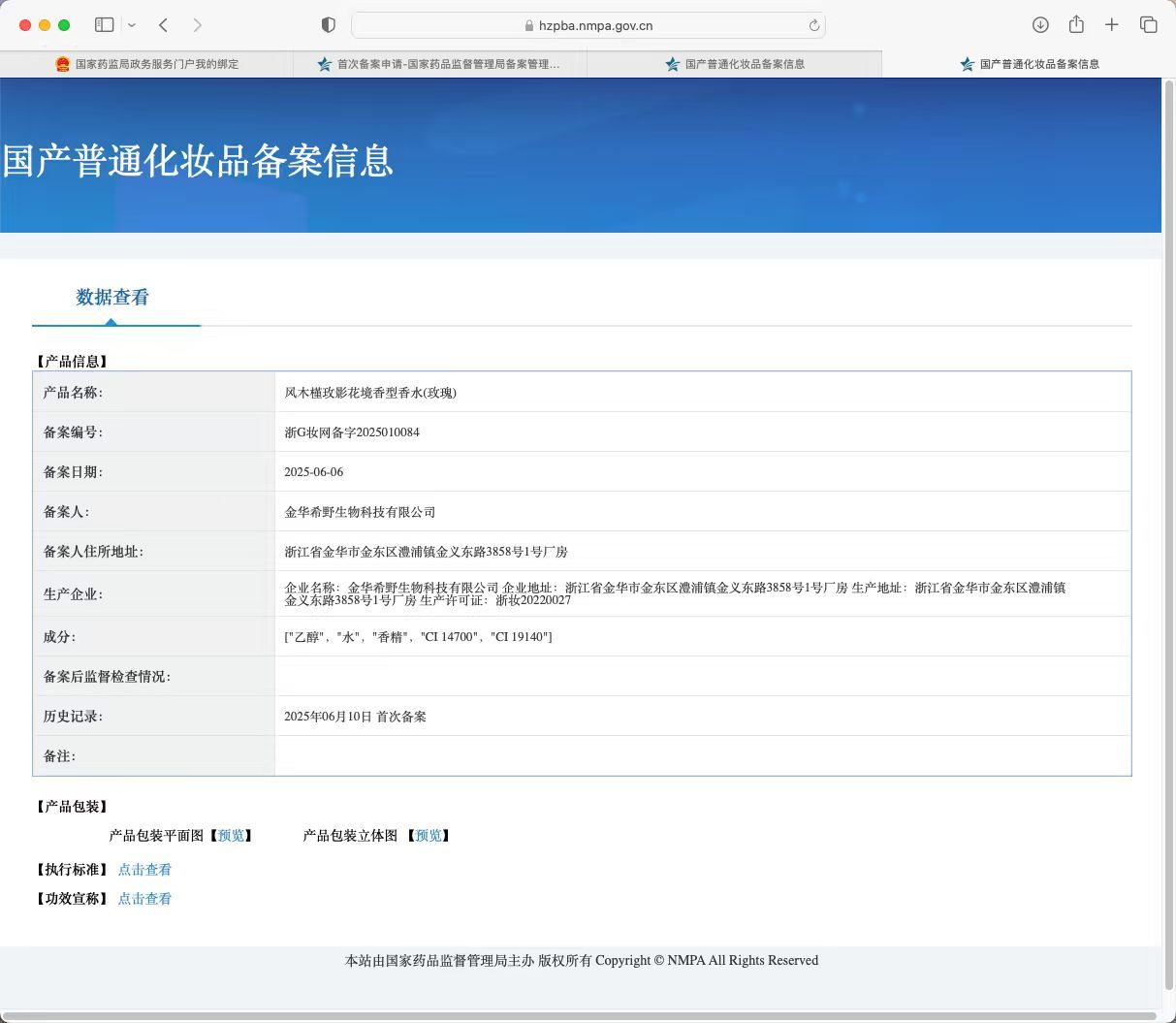
Task: Click the filing number 浙G妆网备字2025010084
Action: (352, 432)
